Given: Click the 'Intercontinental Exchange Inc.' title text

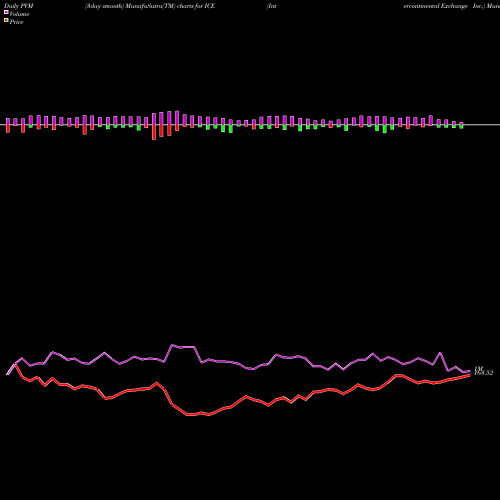Looking at the screenshot, I should click(x=375, y=6).
